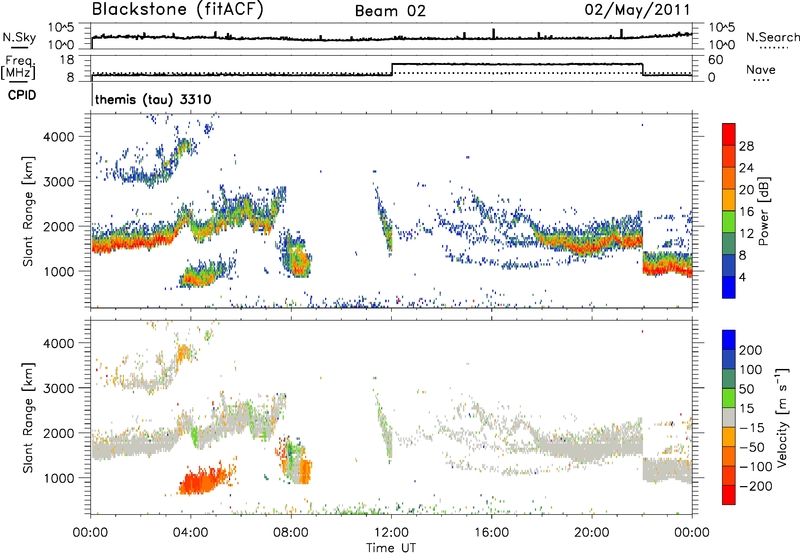Click time tick label '20:00'
Viewport: 800px width, 554px height.
[x=591, y=533]
